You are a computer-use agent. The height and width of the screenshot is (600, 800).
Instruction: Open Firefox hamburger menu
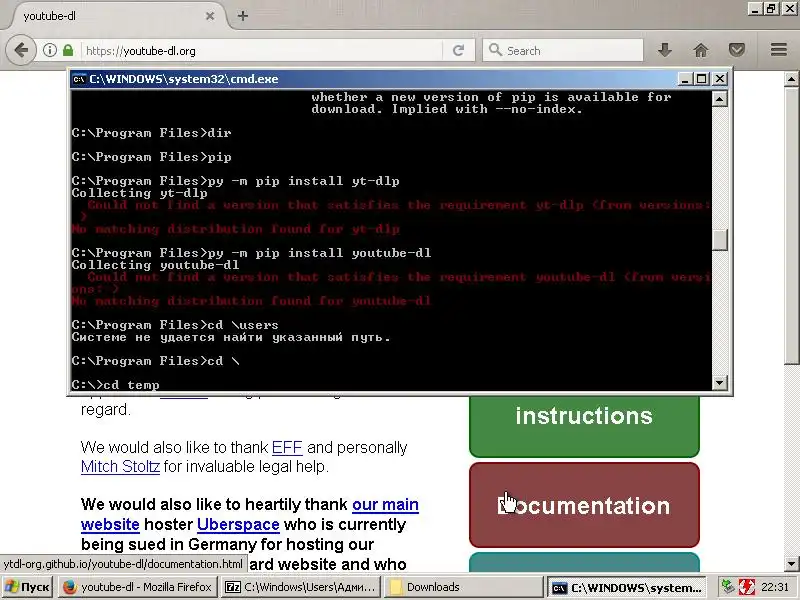(779, 49)
